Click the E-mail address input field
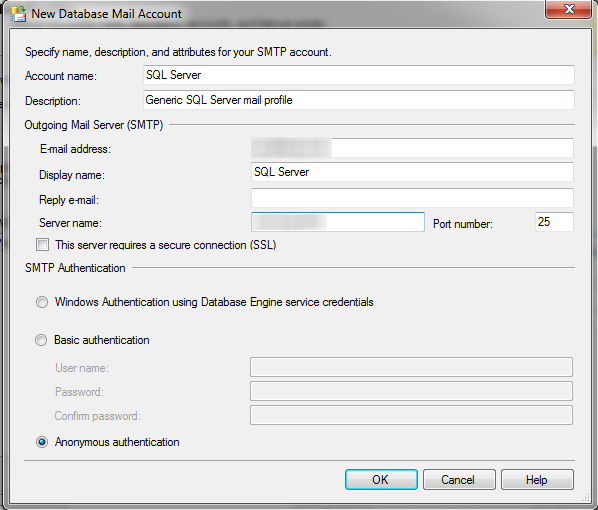The image size is (598, 510). [412, 148]
